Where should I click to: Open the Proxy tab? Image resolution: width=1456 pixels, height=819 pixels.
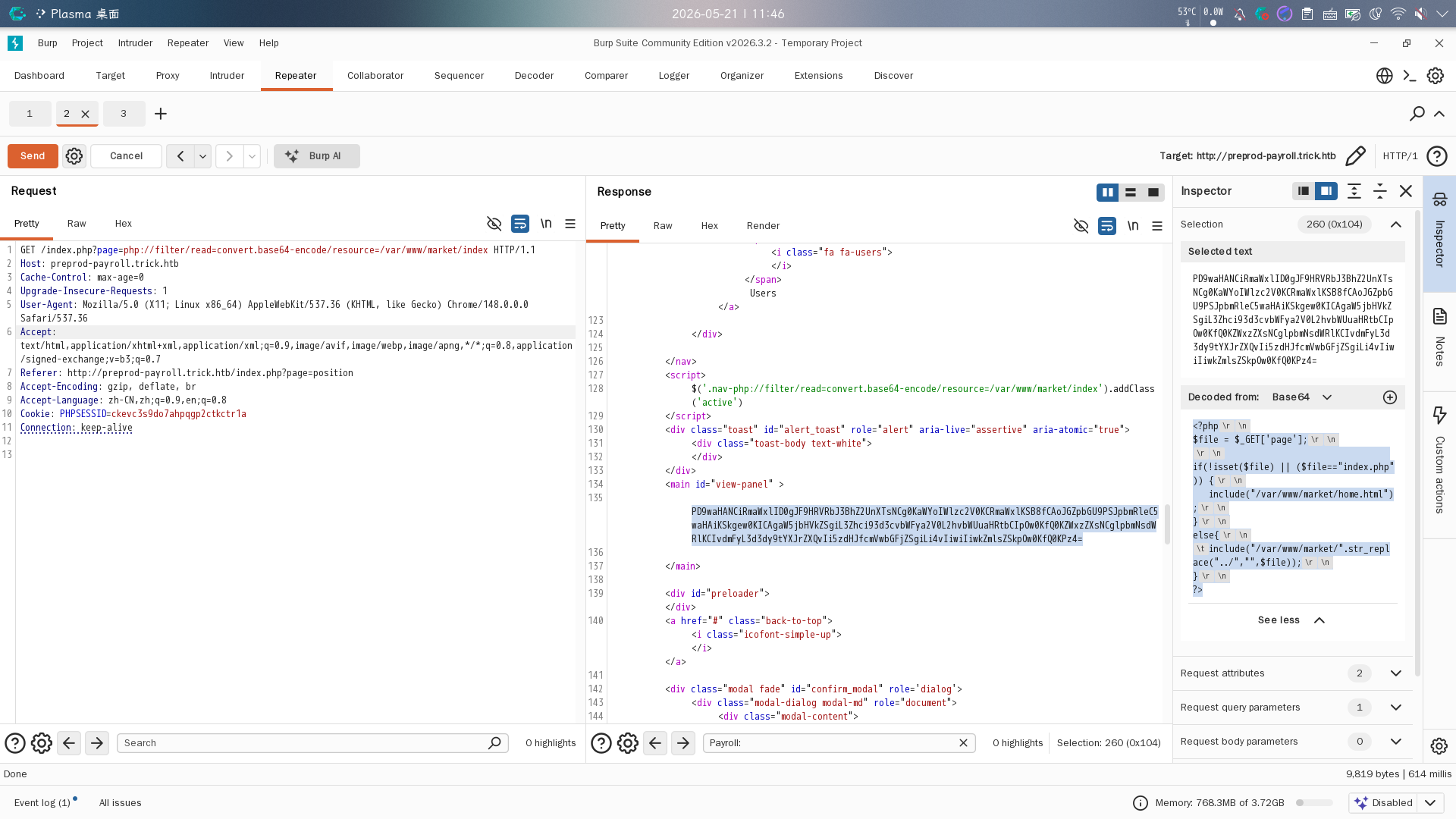[x=168, y=76]
